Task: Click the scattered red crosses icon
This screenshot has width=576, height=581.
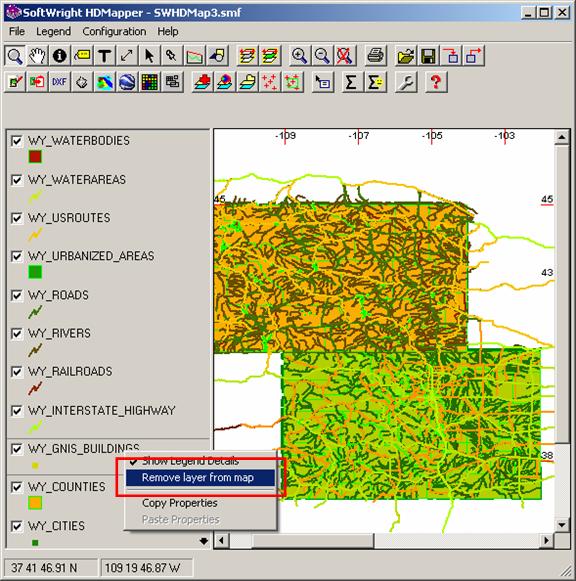Action: [269, 82]
